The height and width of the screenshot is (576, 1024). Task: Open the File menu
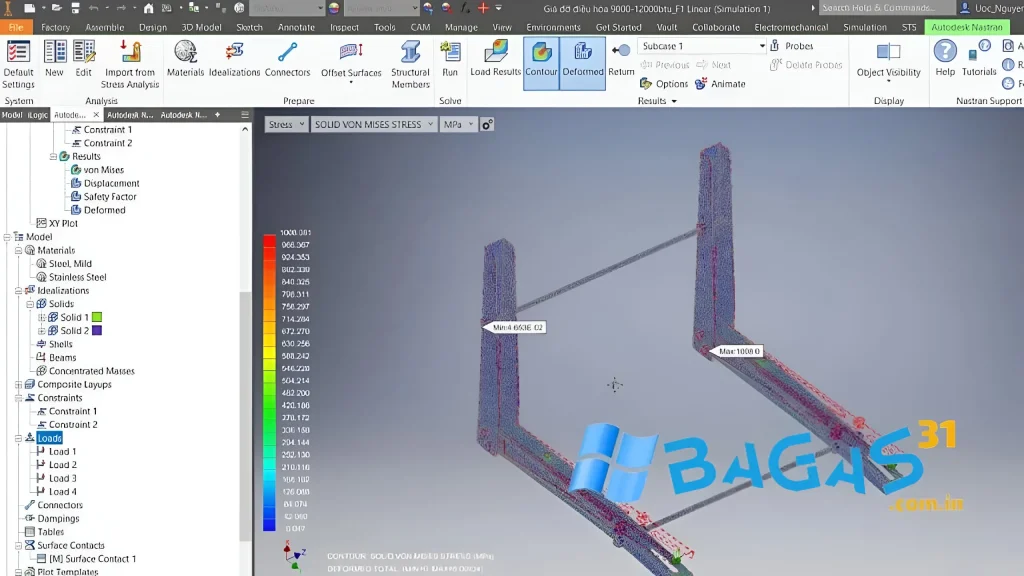[x=16, y=27]
